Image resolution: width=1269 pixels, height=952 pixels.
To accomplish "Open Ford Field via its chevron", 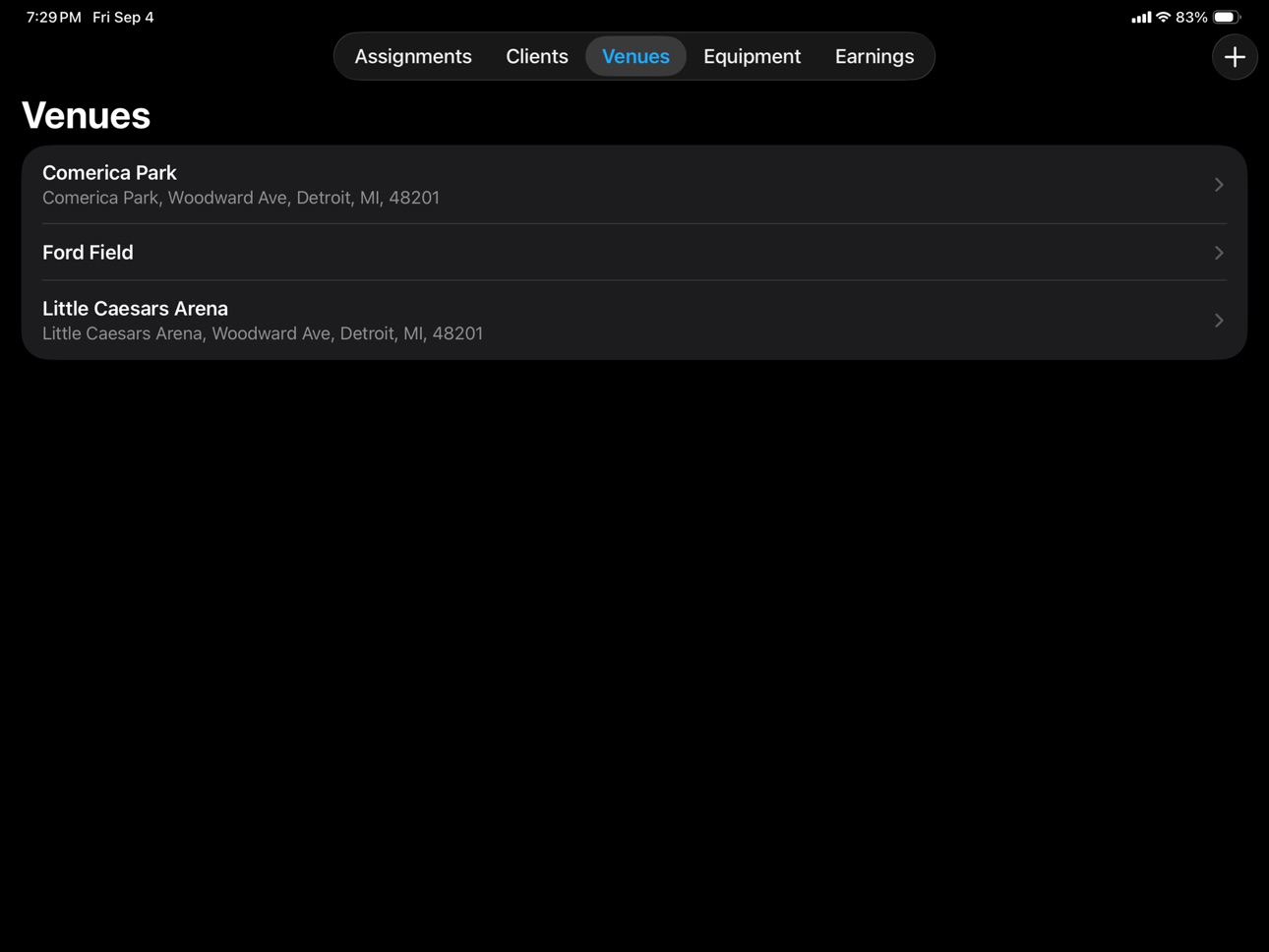I will pyautogui.click(x=1219, y=253).
